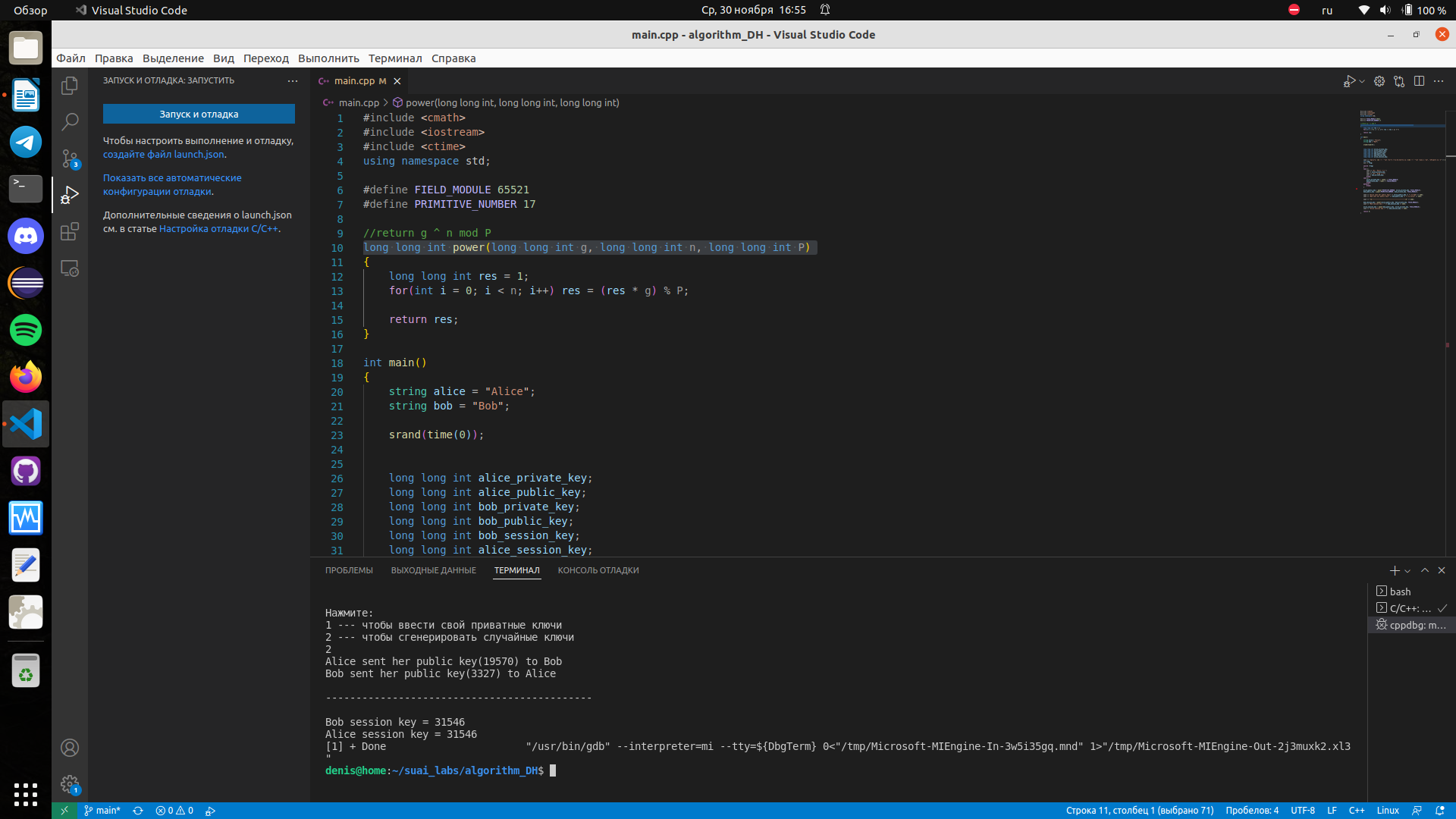Screen dimensions: 1456x819
Task: Open Remote Explorer icon in activity bar
Action: pyautogui.click(x=70, y=268)
